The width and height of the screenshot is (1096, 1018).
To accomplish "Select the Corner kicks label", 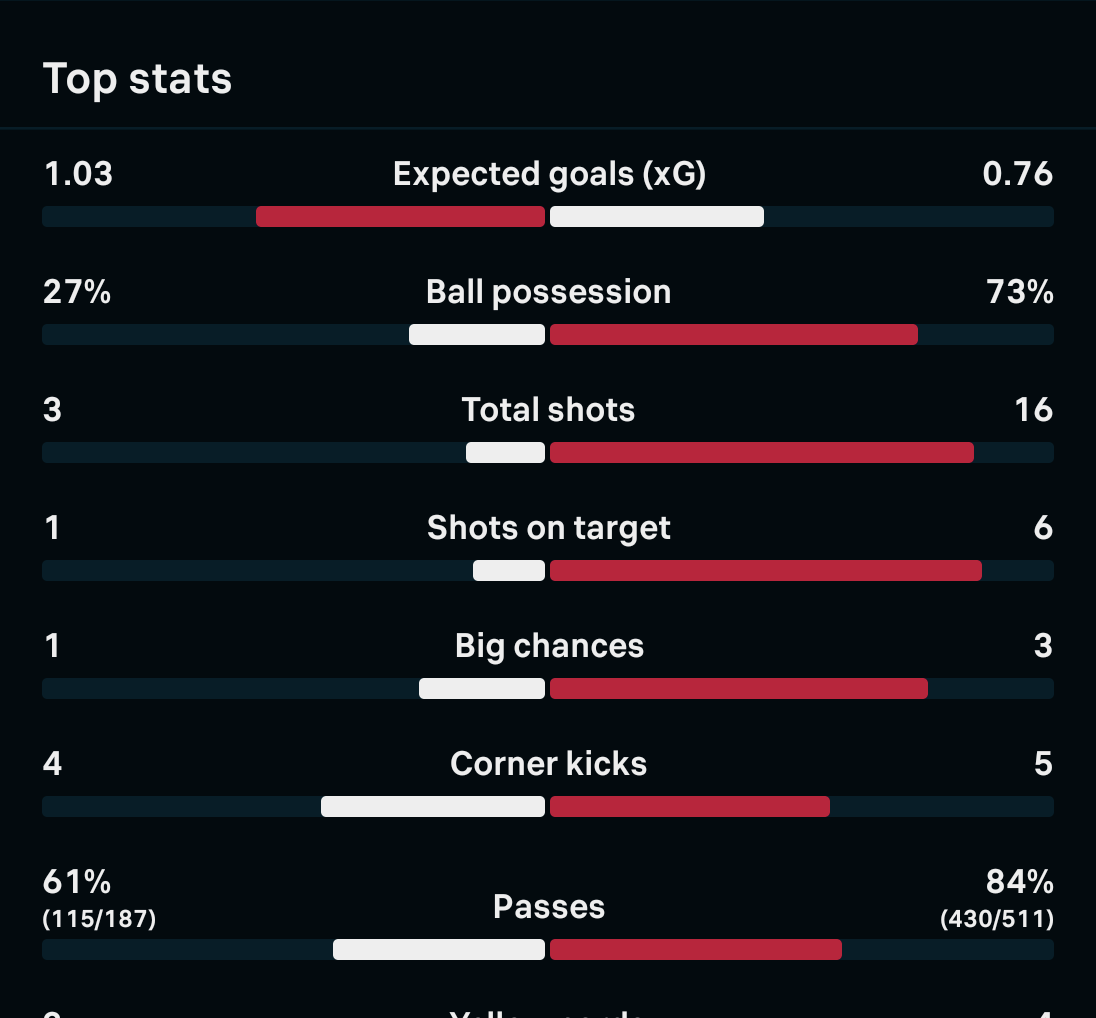I will point(548,764).
